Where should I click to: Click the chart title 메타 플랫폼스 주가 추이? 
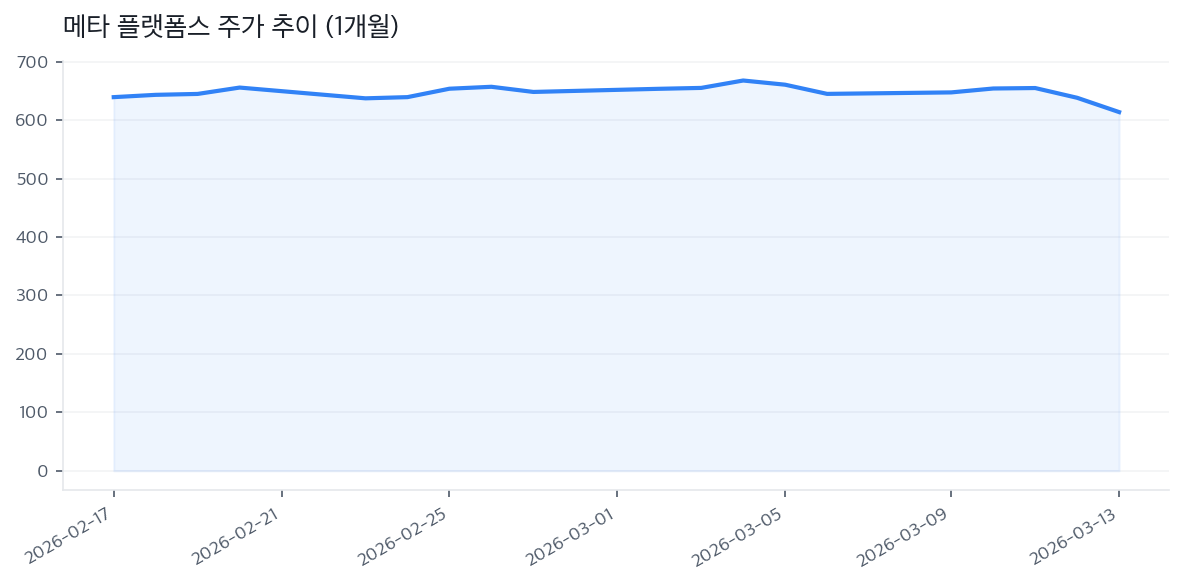tap(231, 27)
